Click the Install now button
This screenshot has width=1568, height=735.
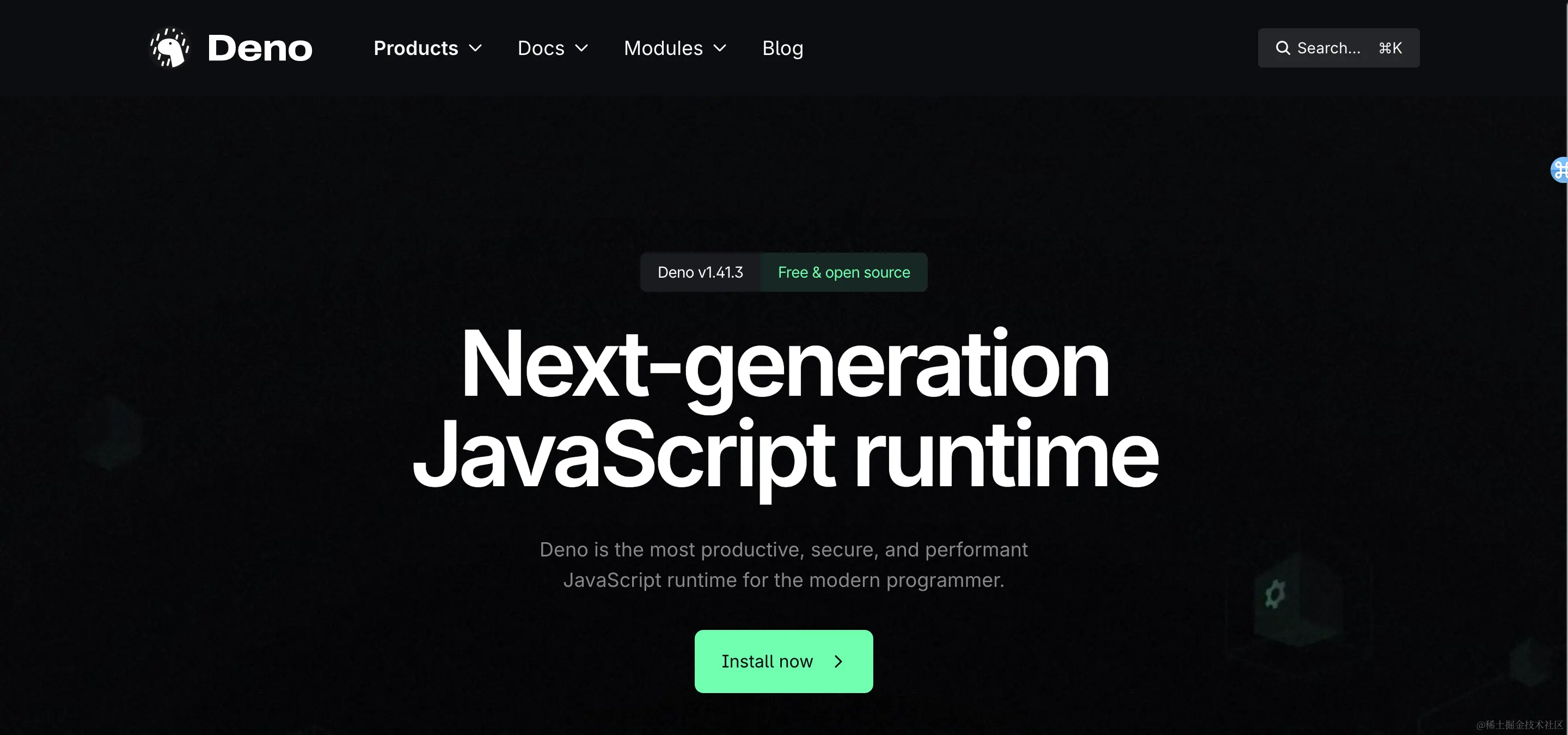[783, 661]
